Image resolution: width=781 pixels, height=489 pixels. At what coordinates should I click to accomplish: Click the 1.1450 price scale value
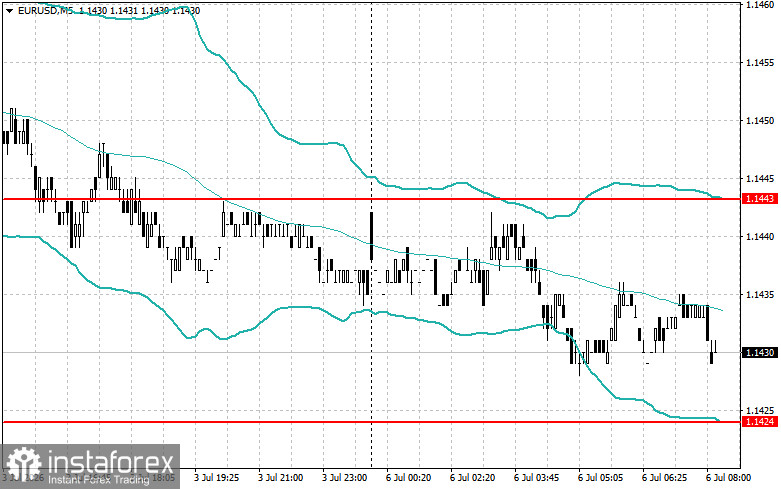(x=760, y=121)
